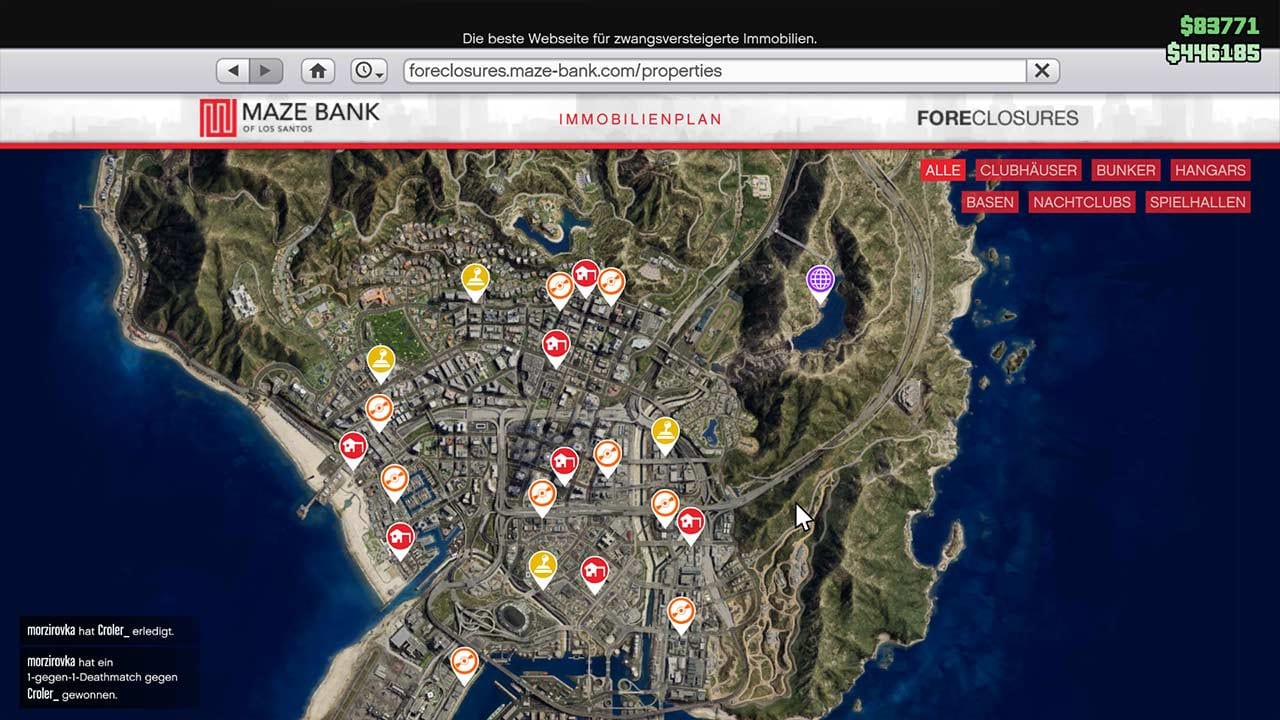Switch to the NACHTCLUBS filter
Screen dimensions: 1280x720
click(x=1082, y=202)
